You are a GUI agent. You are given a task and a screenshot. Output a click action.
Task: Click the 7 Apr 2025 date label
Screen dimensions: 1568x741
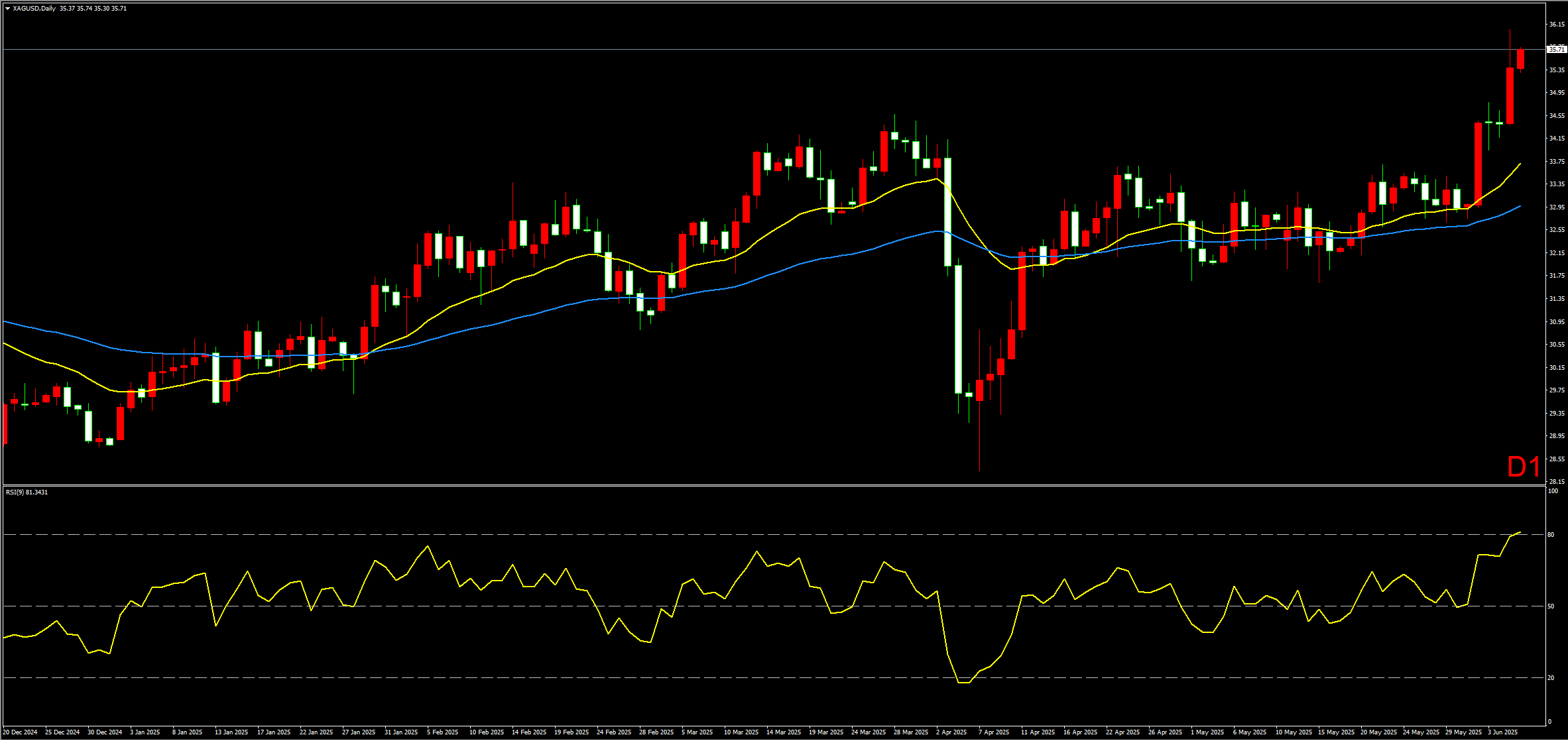point(994,732)
